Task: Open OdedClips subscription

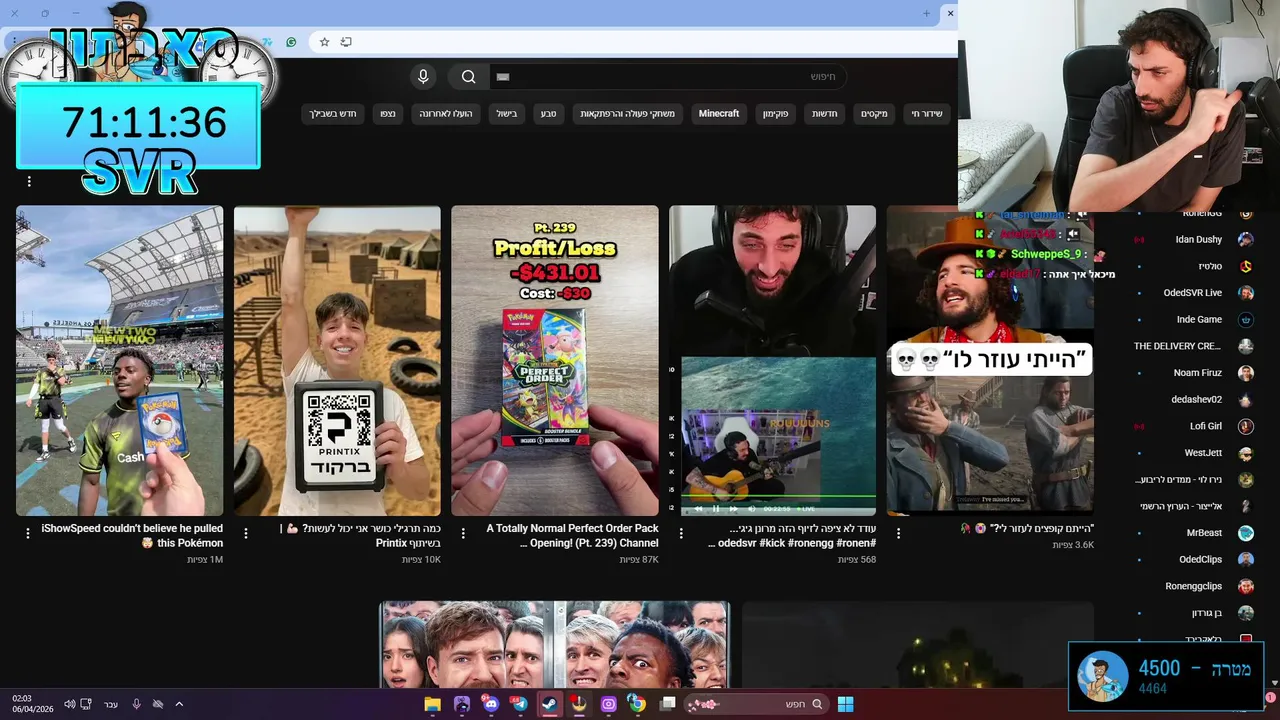Action: tap(1200, 560)
